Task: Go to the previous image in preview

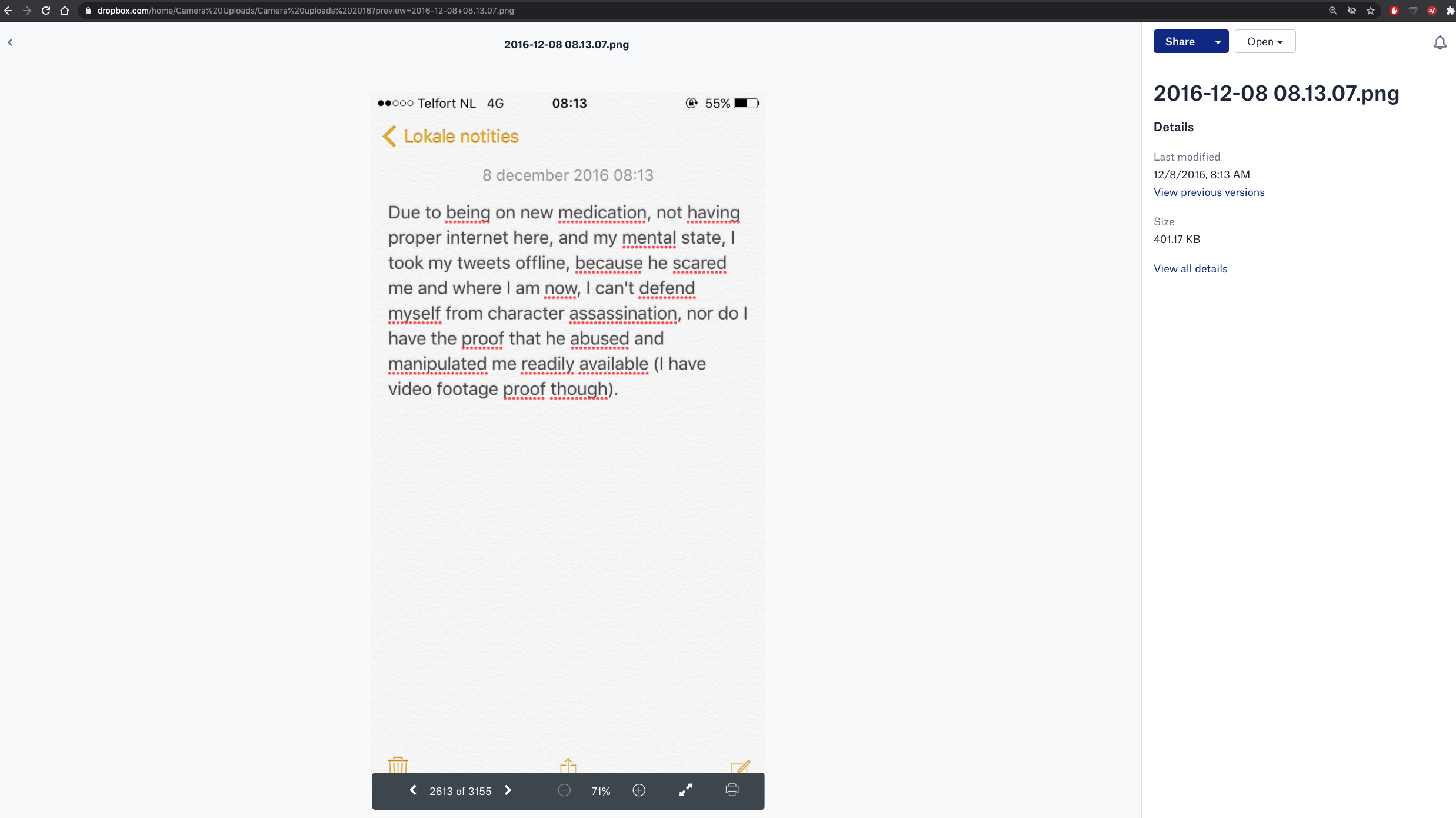Action: point(413,790)
